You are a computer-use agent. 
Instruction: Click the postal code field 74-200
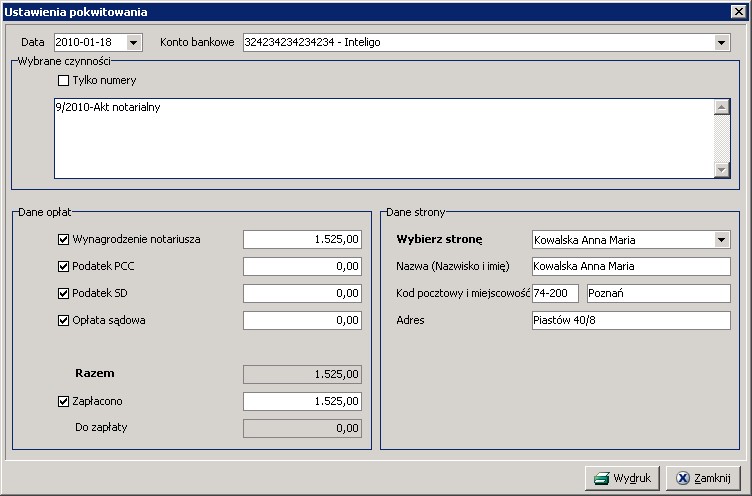556,293
